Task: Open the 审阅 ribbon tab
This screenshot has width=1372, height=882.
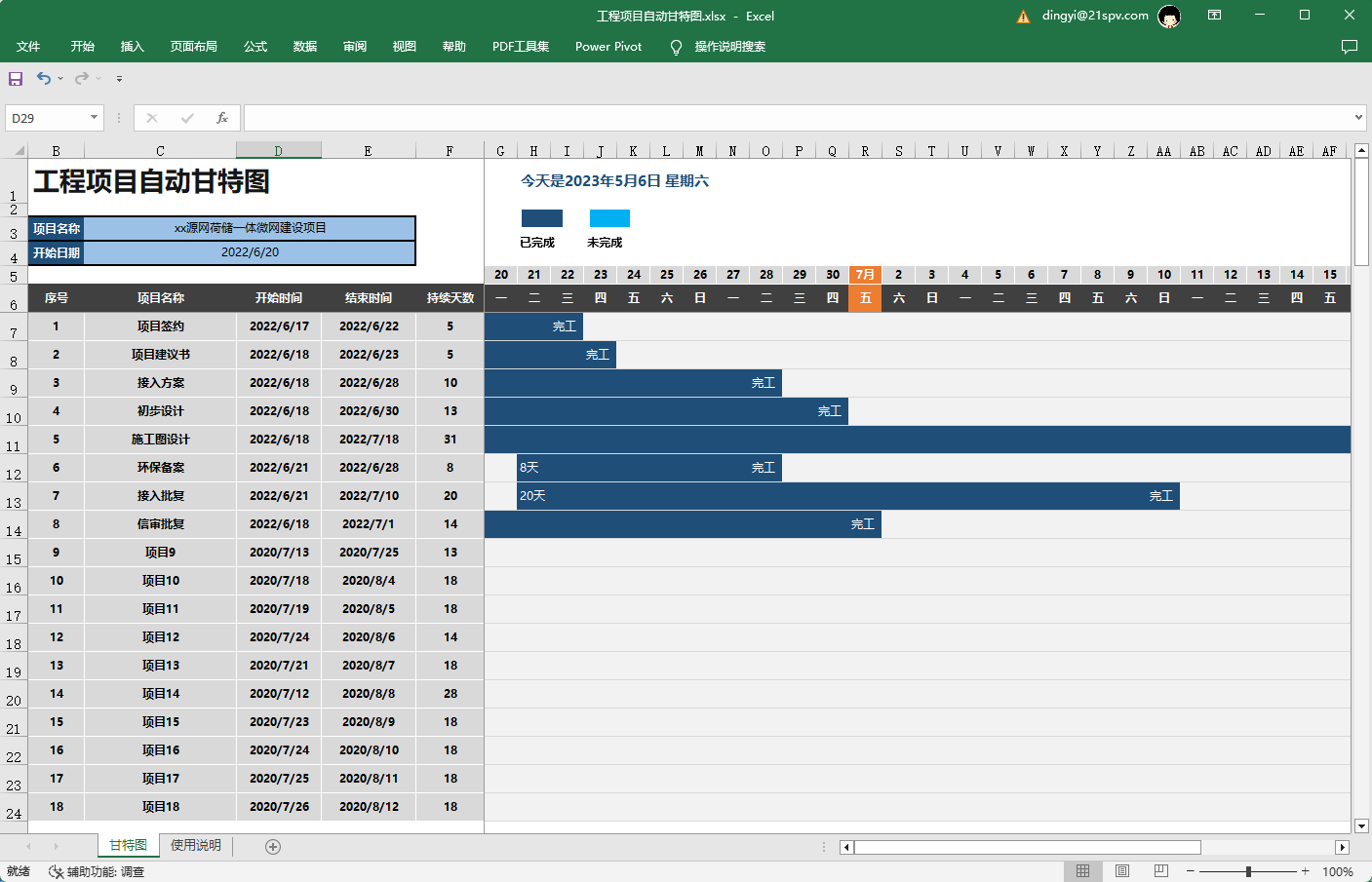Action: click(355, 47)
